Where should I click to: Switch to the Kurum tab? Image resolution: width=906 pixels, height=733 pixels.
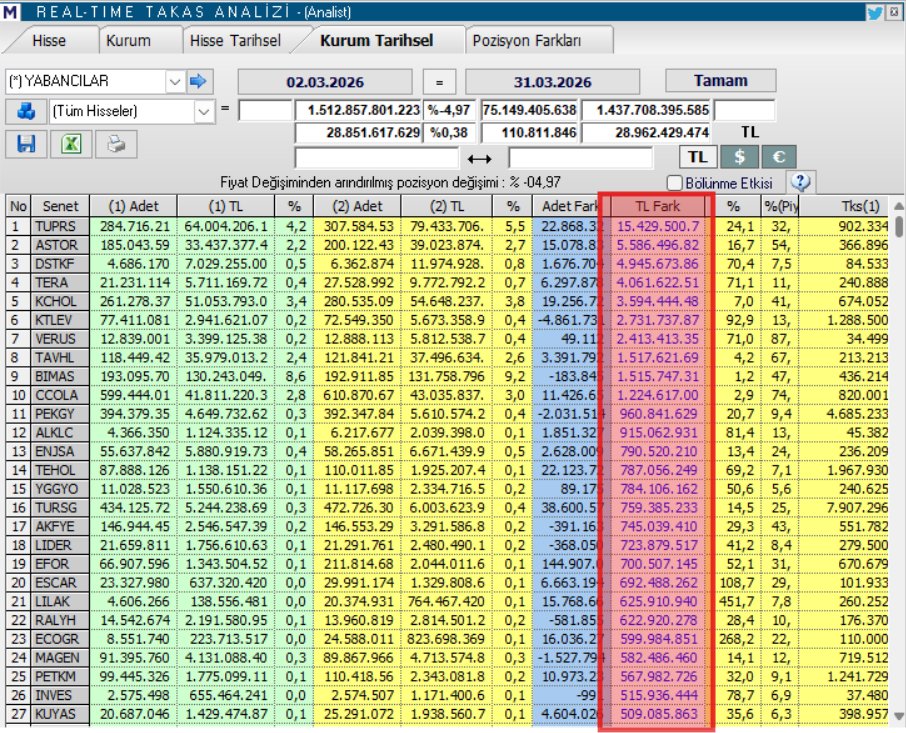click(x=128, y=40)
